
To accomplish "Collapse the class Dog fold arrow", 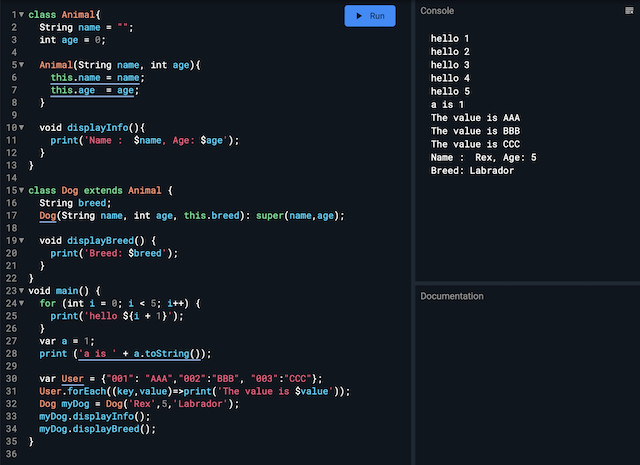I will [22, 191].
